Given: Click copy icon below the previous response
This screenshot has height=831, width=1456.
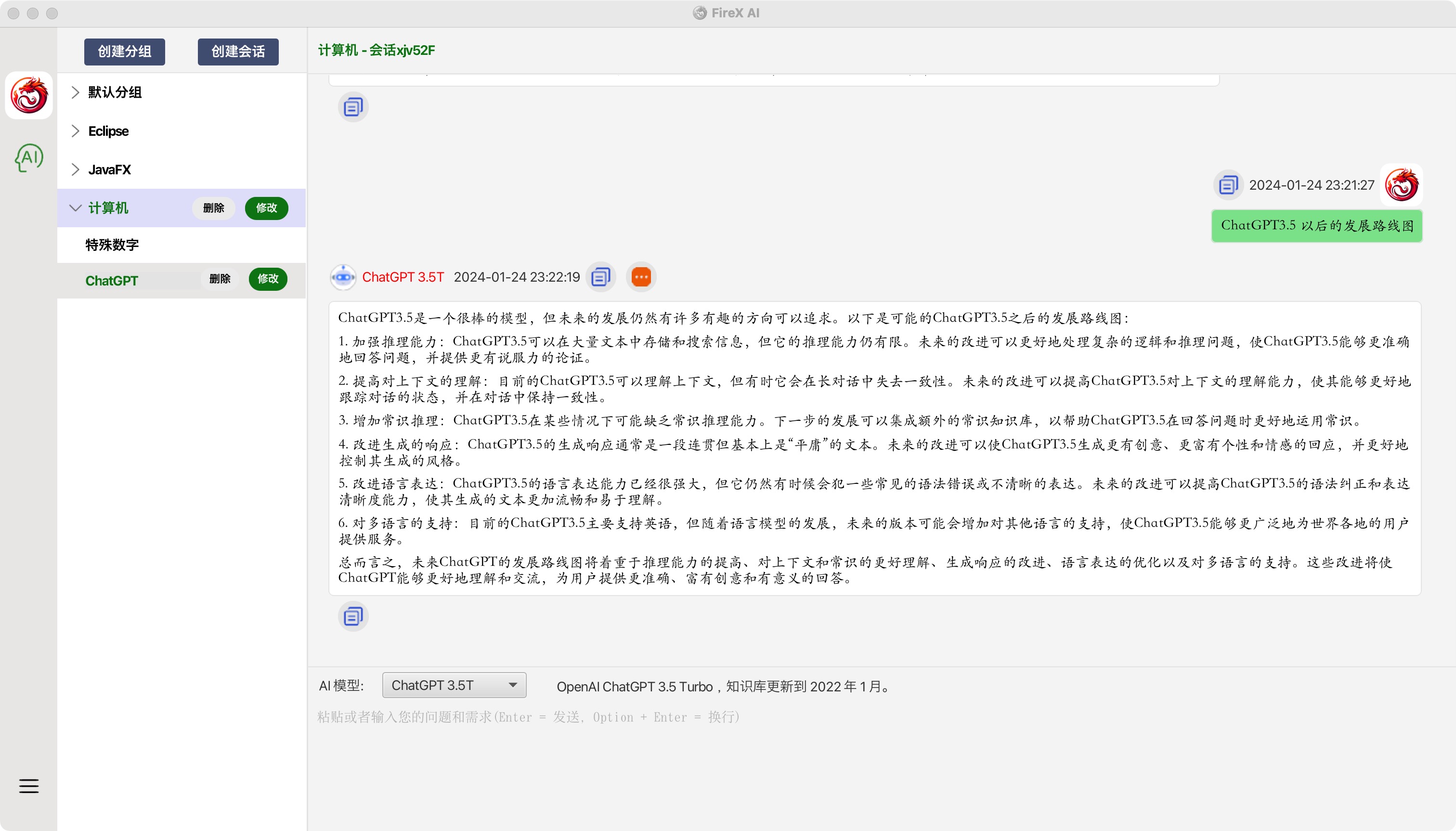Looking at the screenshot, I should tap(353, 107).
